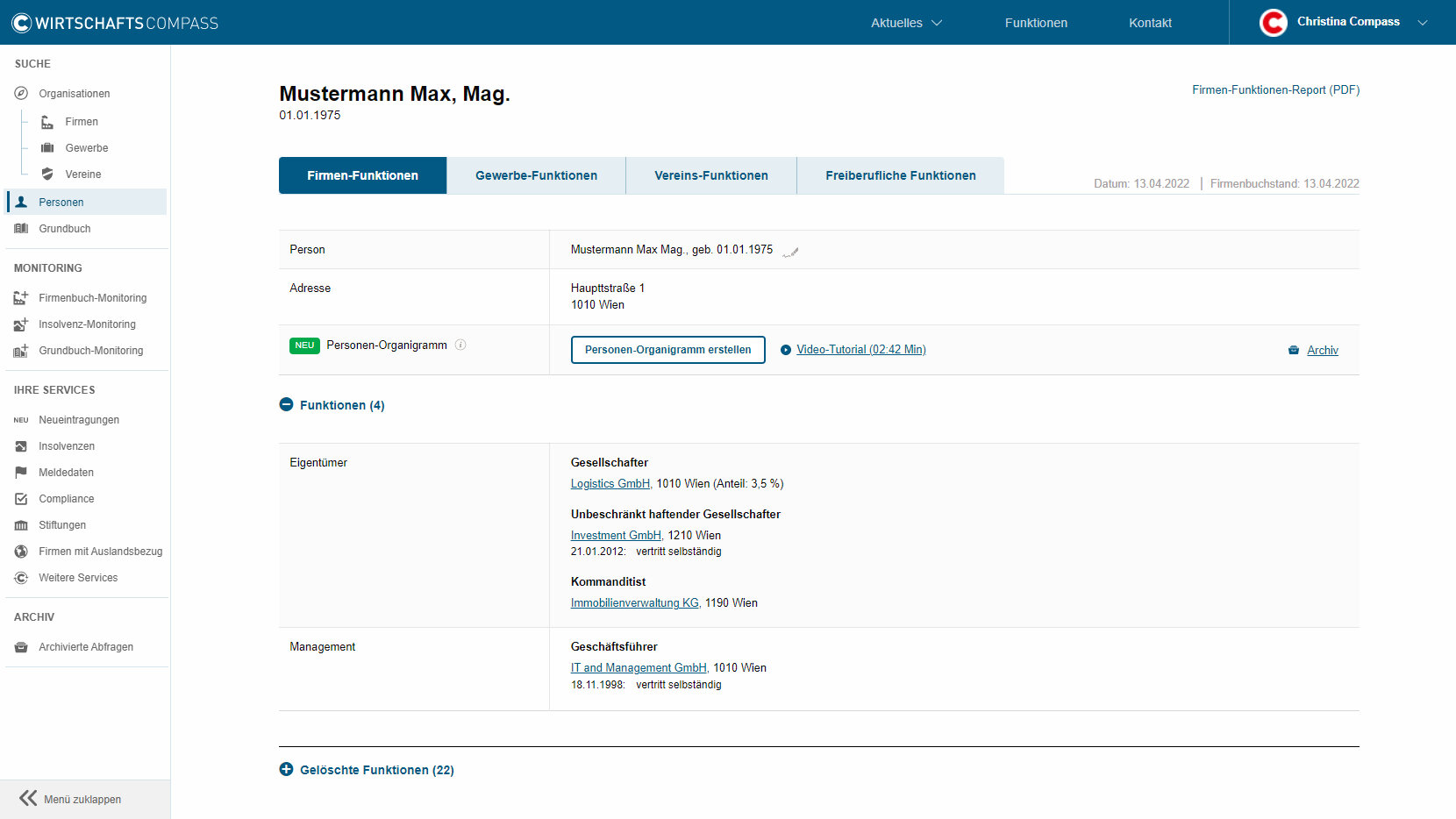Select Vereine in the sidebar tree
The width and height of the screenshot is (1456, 819).
(83, 174)
